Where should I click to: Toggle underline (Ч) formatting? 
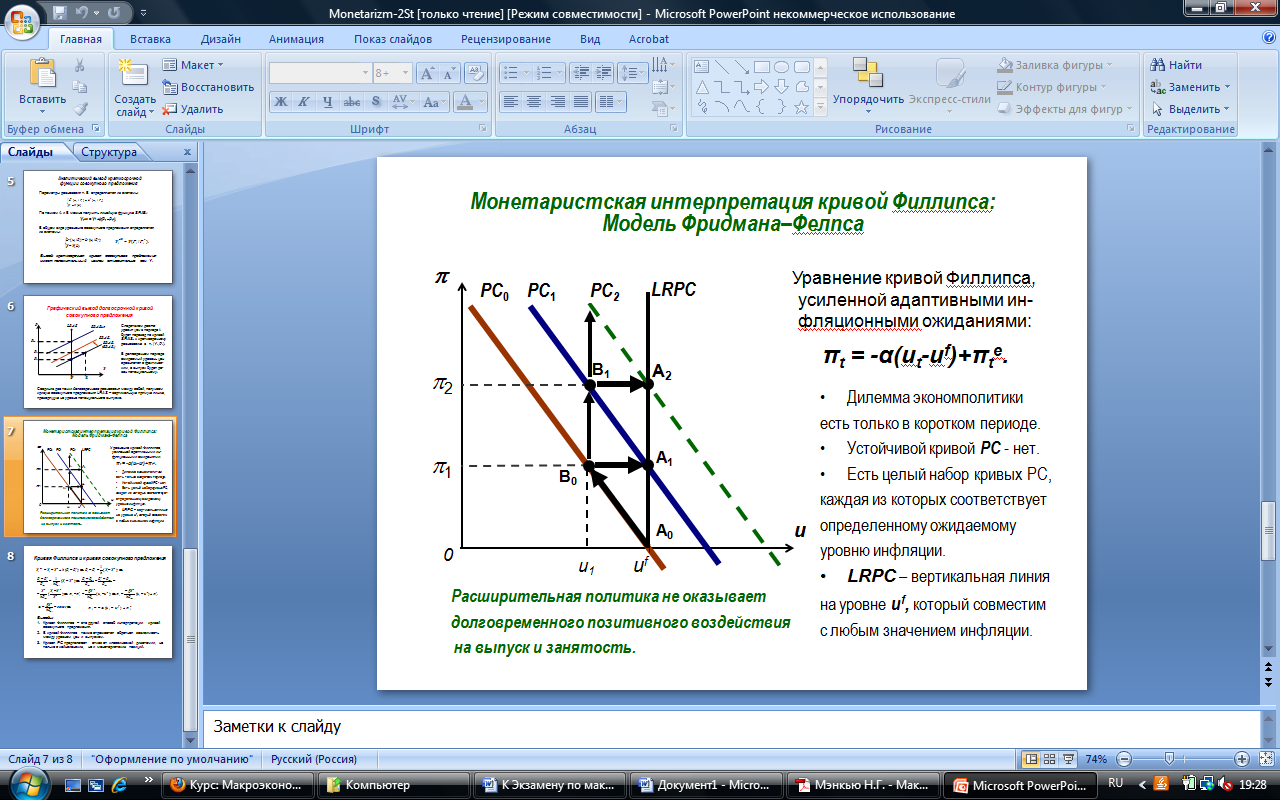coord(327,101)
